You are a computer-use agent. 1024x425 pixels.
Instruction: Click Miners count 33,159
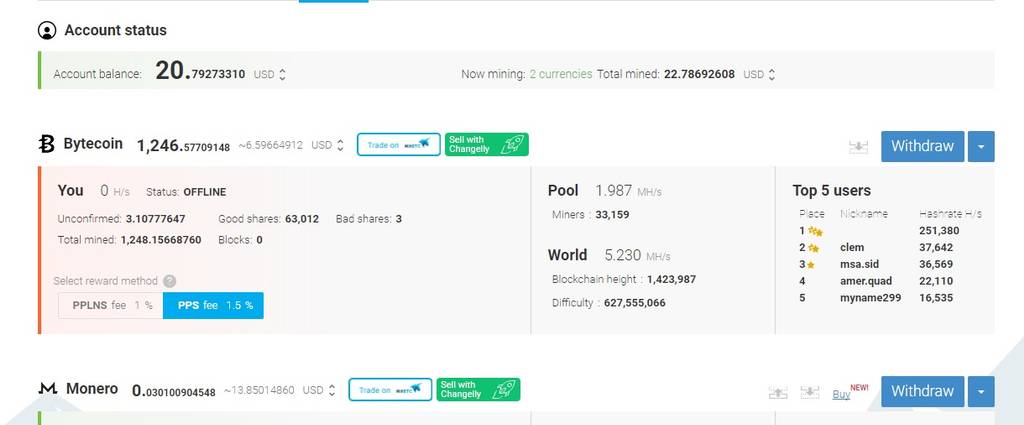click(x=612, y=215)
